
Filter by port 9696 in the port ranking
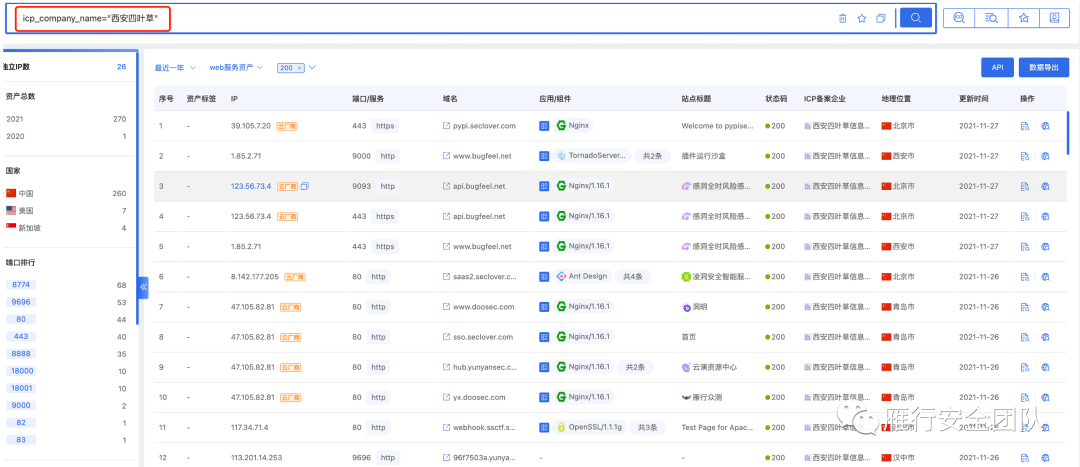point(21,302)
